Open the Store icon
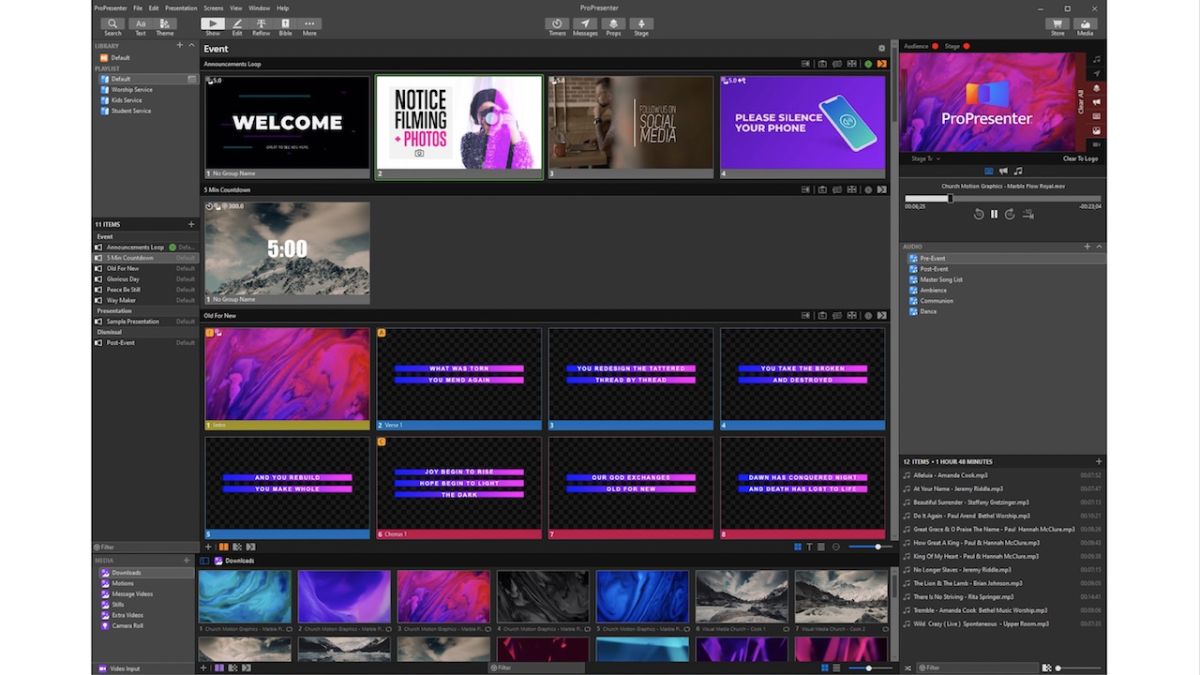This screenshot has height=675, width=1200. coord(1057,26)
